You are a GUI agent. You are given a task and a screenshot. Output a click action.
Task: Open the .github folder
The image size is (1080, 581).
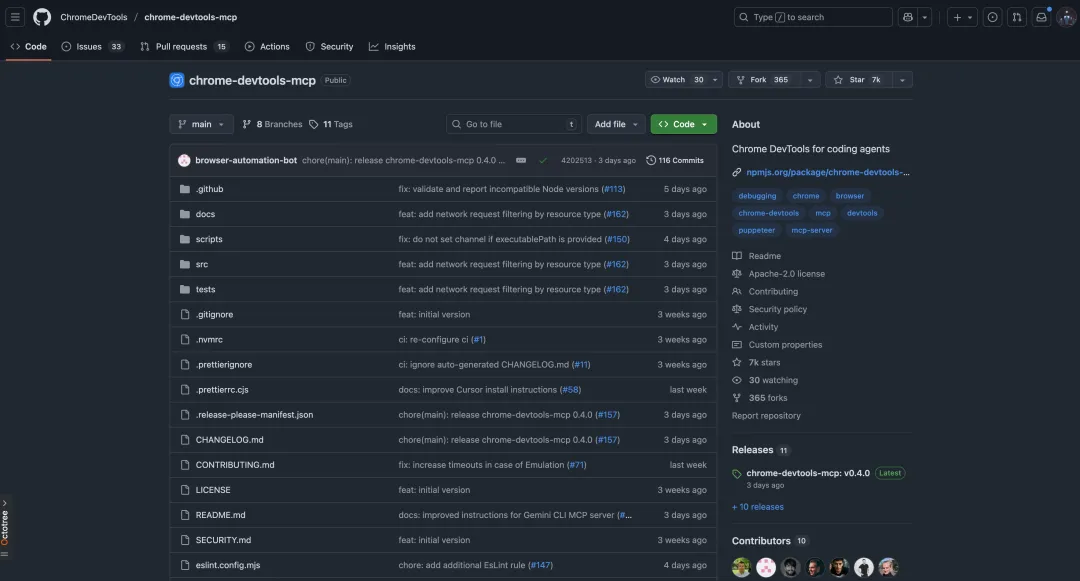[x=209, y=189]
